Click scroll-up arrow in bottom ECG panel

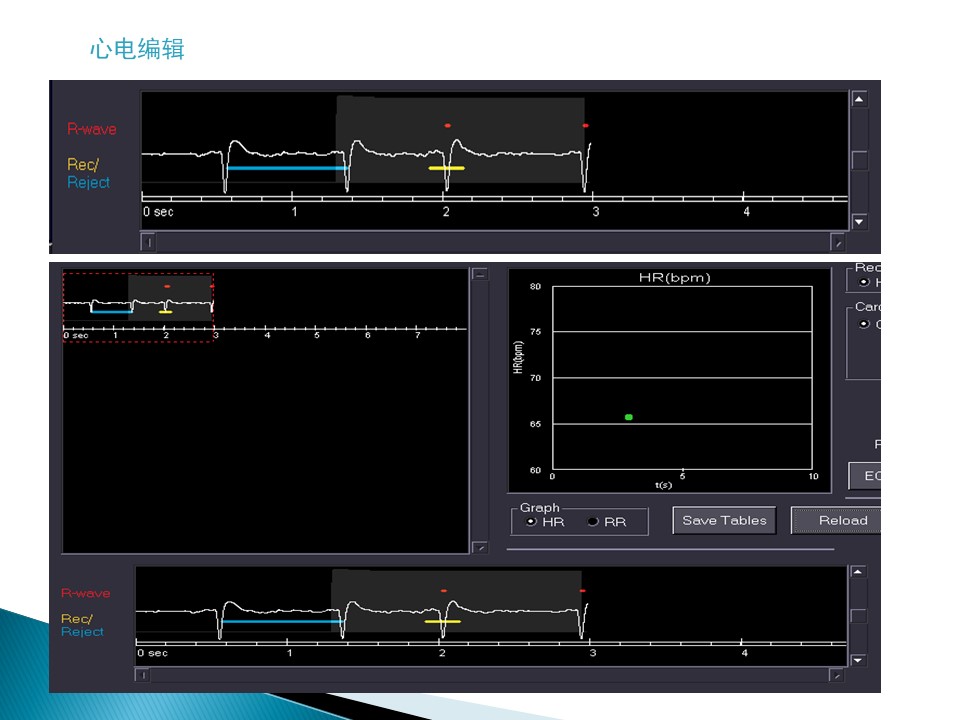[857, 573]
